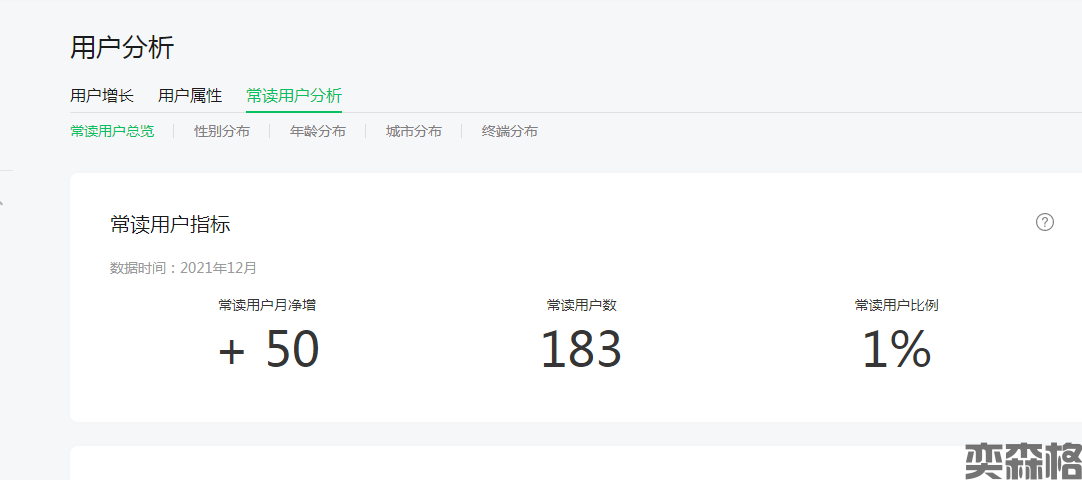1082x480 pixels.
Task: Select the 常读用户分析 tab
Action: click(294, 96)
